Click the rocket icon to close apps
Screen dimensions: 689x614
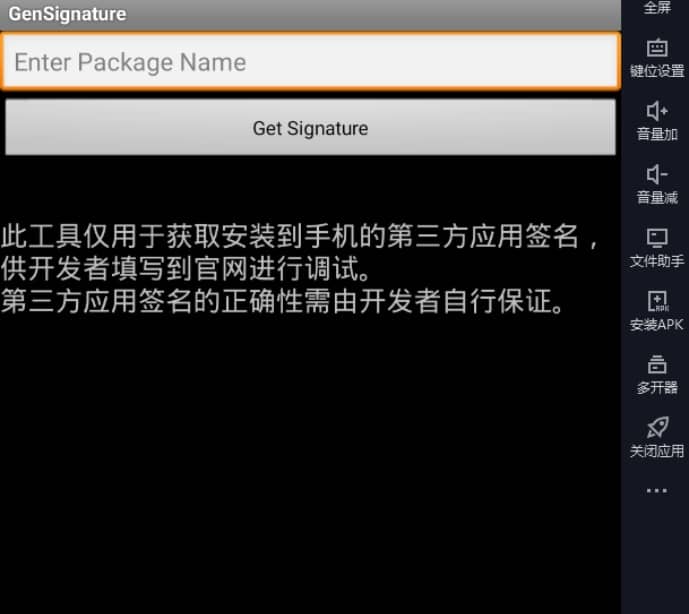click(x=657, y=427)
